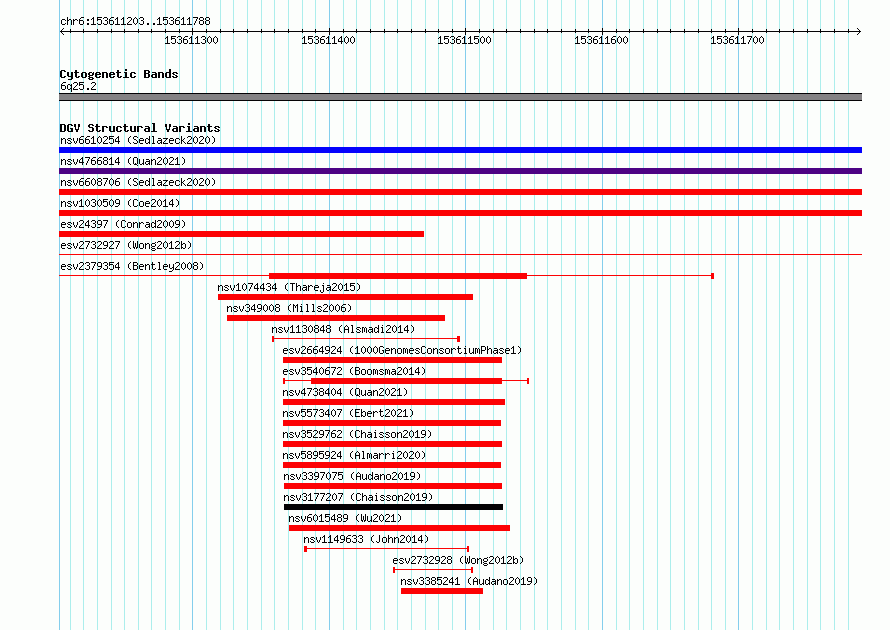Select the blue nsv6610254 variant bar

tap(460, 150)
